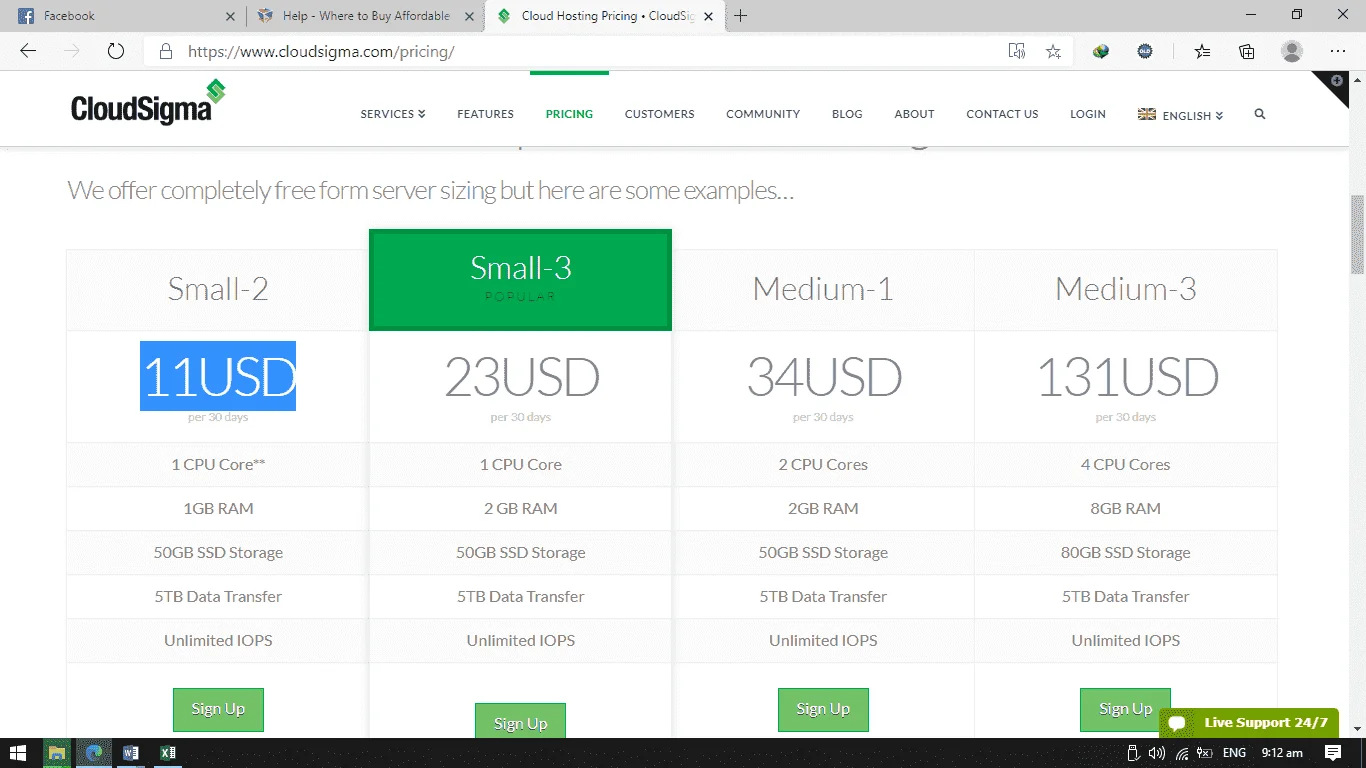The image size is (1366, 768).
Task: Open the ABOUT menu item
Action: click(914, 114)
